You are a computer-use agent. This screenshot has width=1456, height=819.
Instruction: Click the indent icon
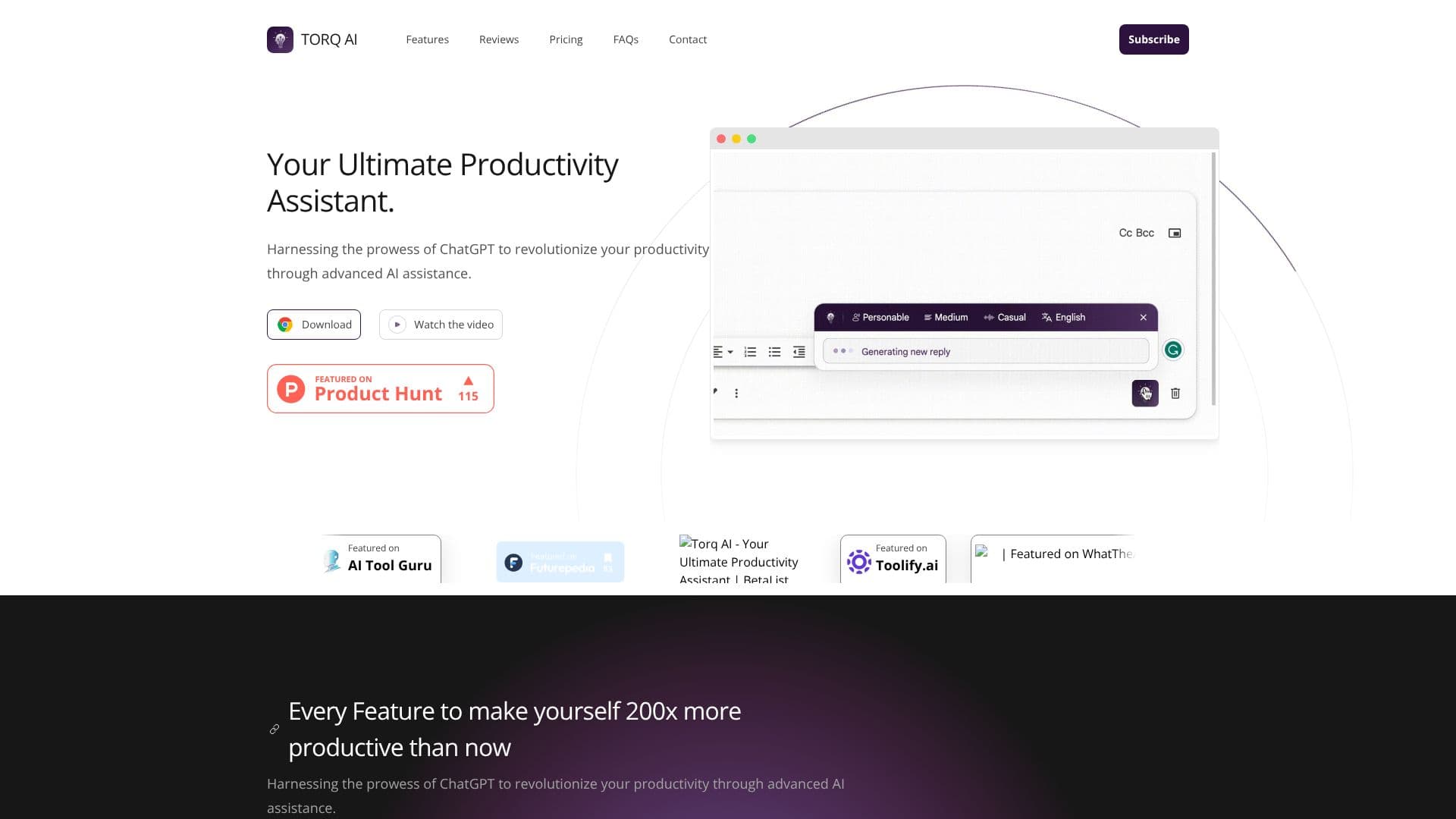[x=799, y=352]
